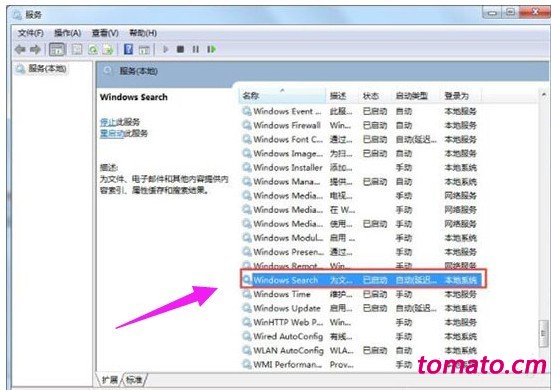This screenshot has width=551, height=390.
Task: Select the Windows Update service row
Action: click(x=361, y=308)
